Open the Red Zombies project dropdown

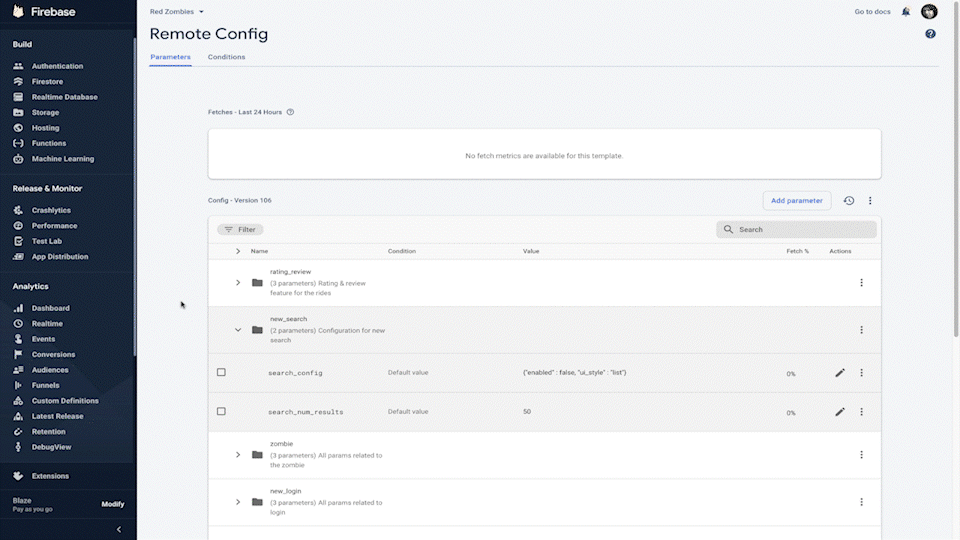[177, 12]
